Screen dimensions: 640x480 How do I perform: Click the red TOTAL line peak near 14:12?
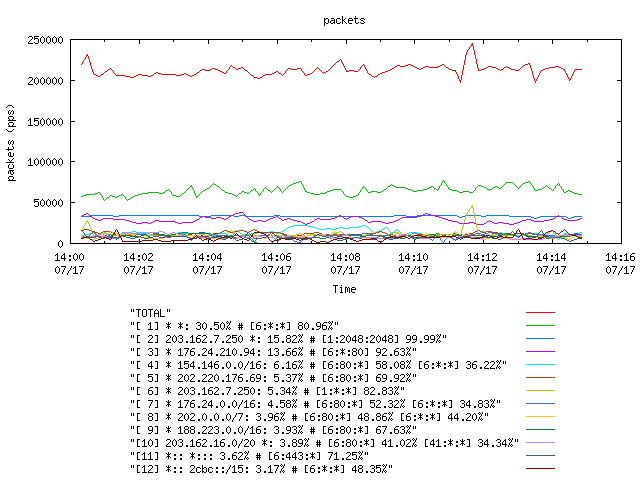[472, 44]
